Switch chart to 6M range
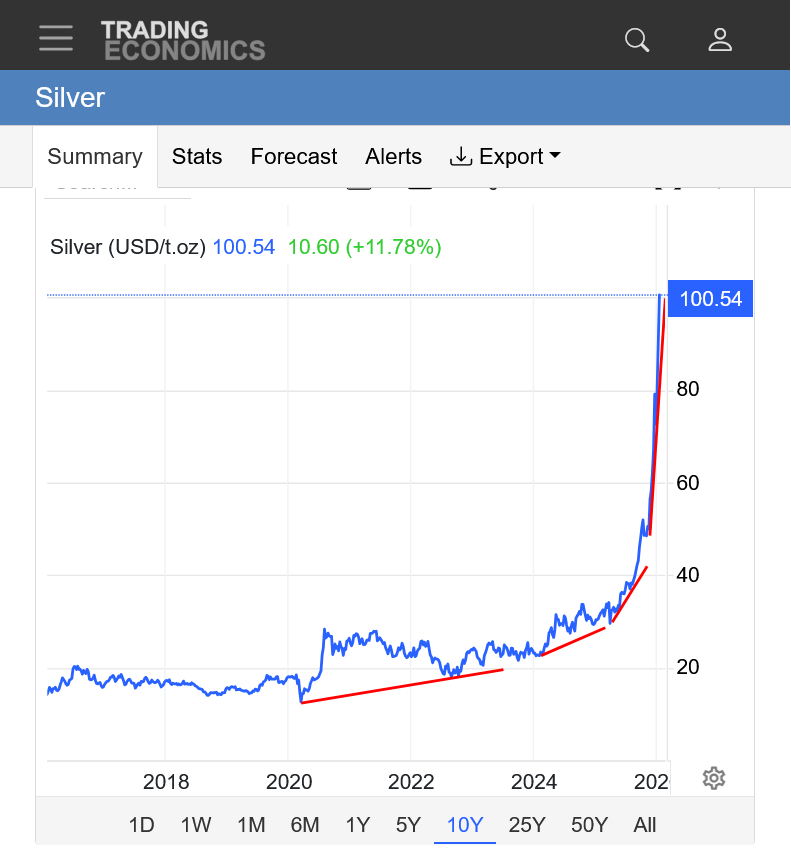 pyautogui.click(x=305, y=825)
